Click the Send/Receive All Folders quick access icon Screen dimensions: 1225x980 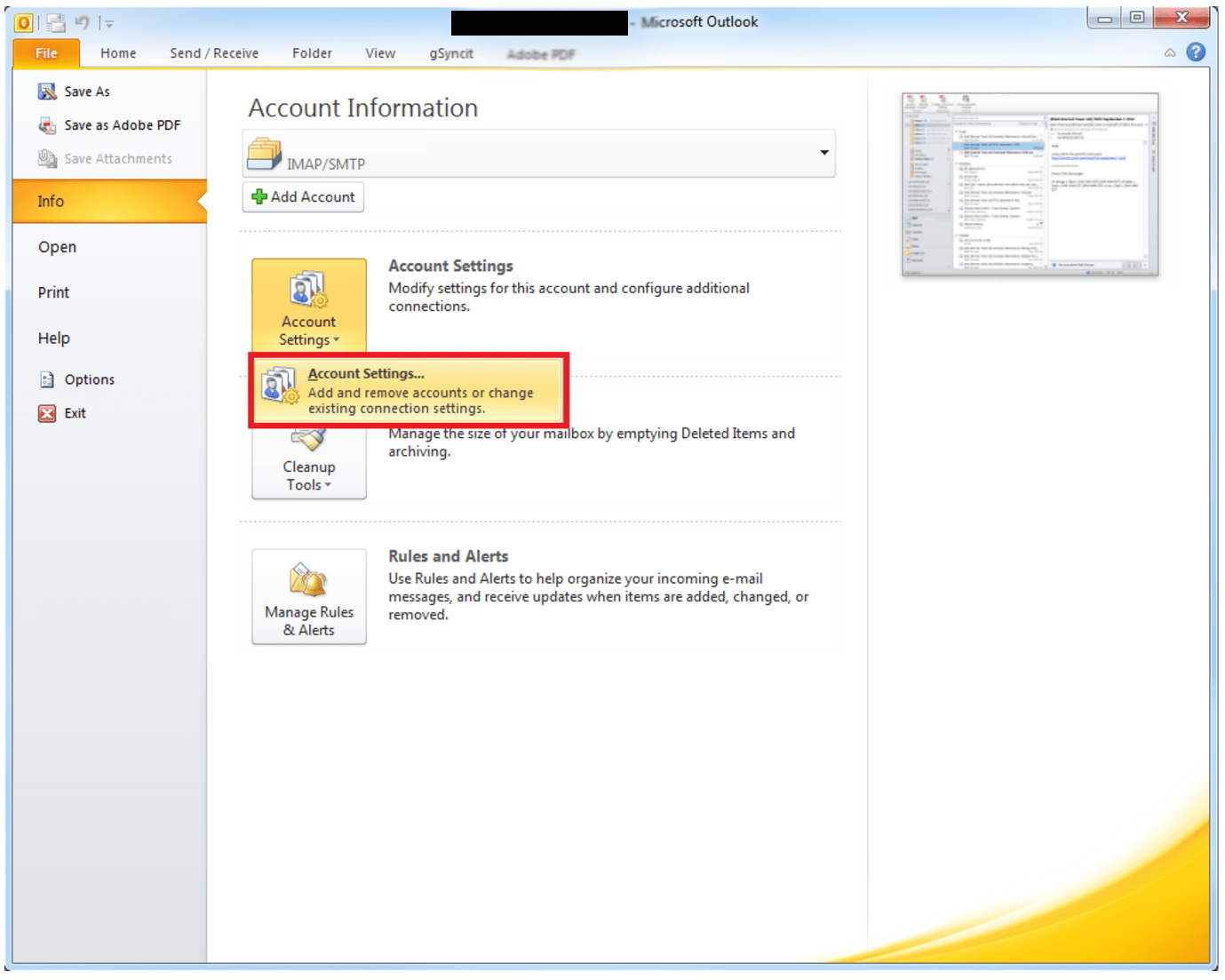[x=56, y=23]
